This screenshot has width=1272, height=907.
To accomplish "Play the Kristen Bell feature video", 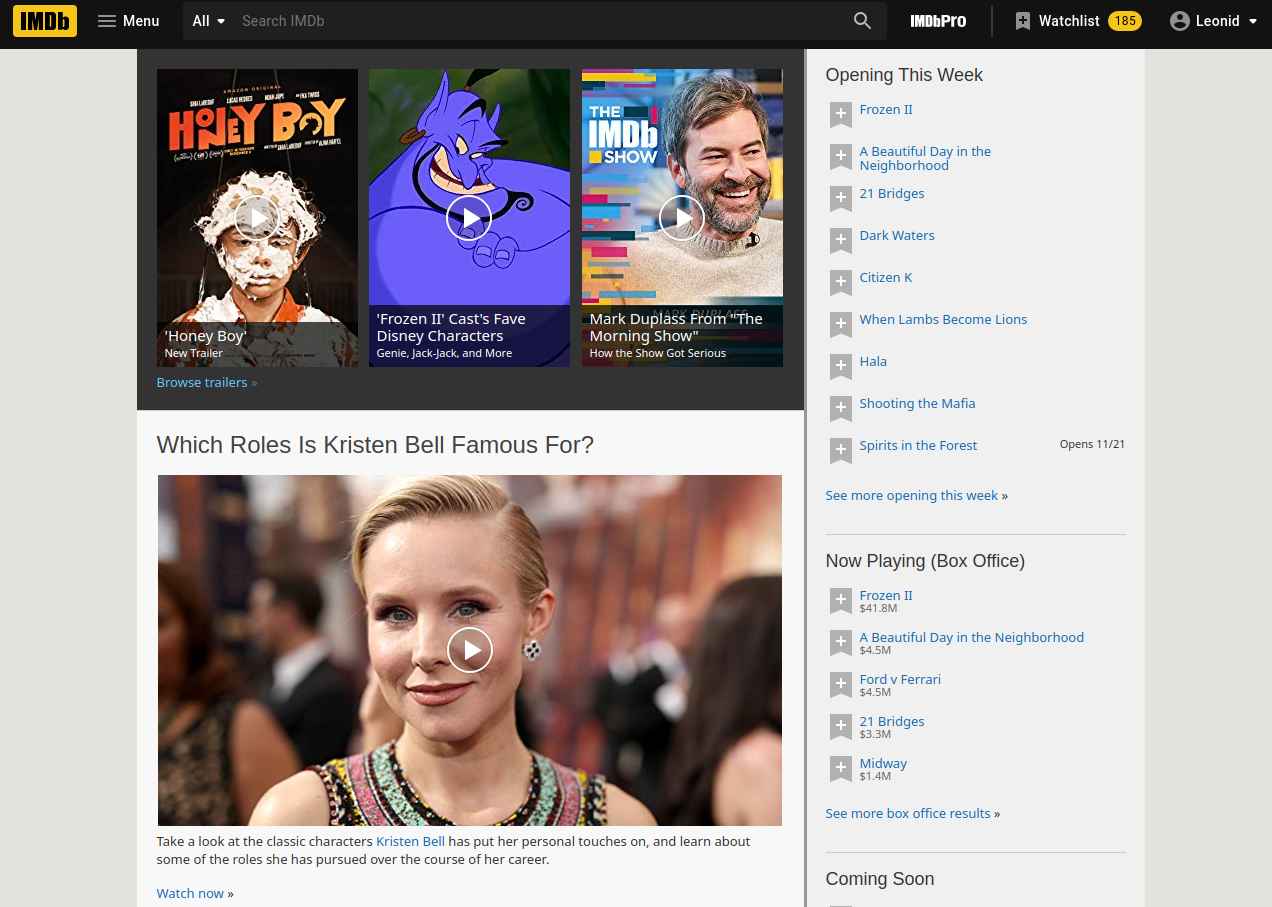I will [x=469, y=649].
